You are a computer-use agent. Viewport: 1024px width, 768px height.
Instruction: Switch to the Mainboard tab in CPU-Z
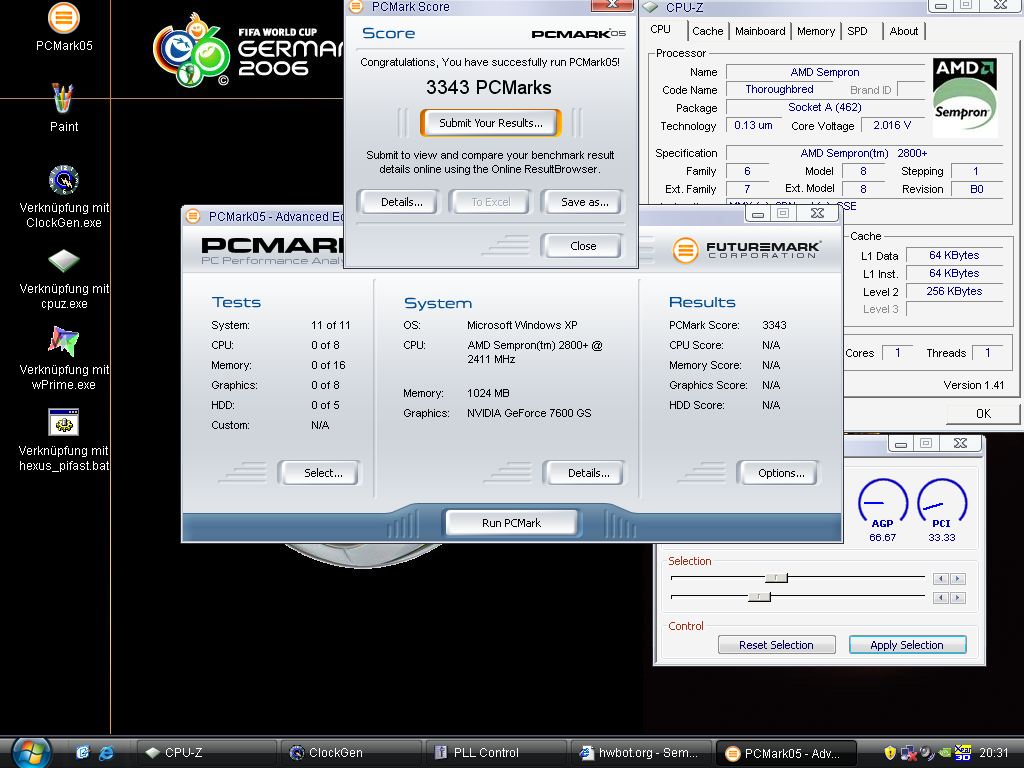pyautogui.click(x=760, y=31)
